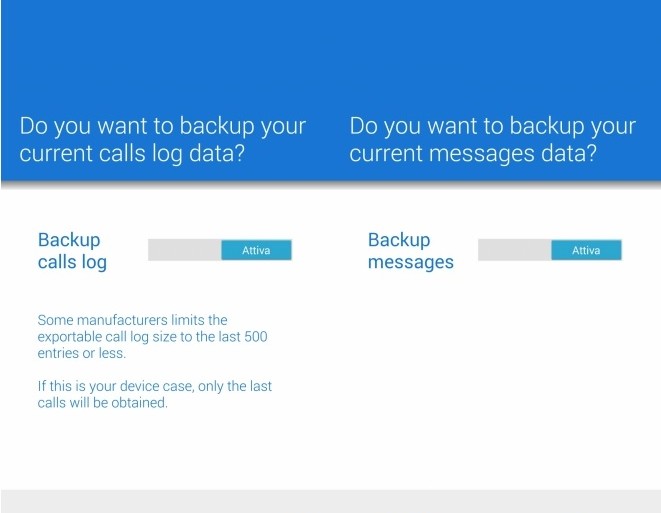
Task: Click gray track of messages switch
Action: (514, 250)
